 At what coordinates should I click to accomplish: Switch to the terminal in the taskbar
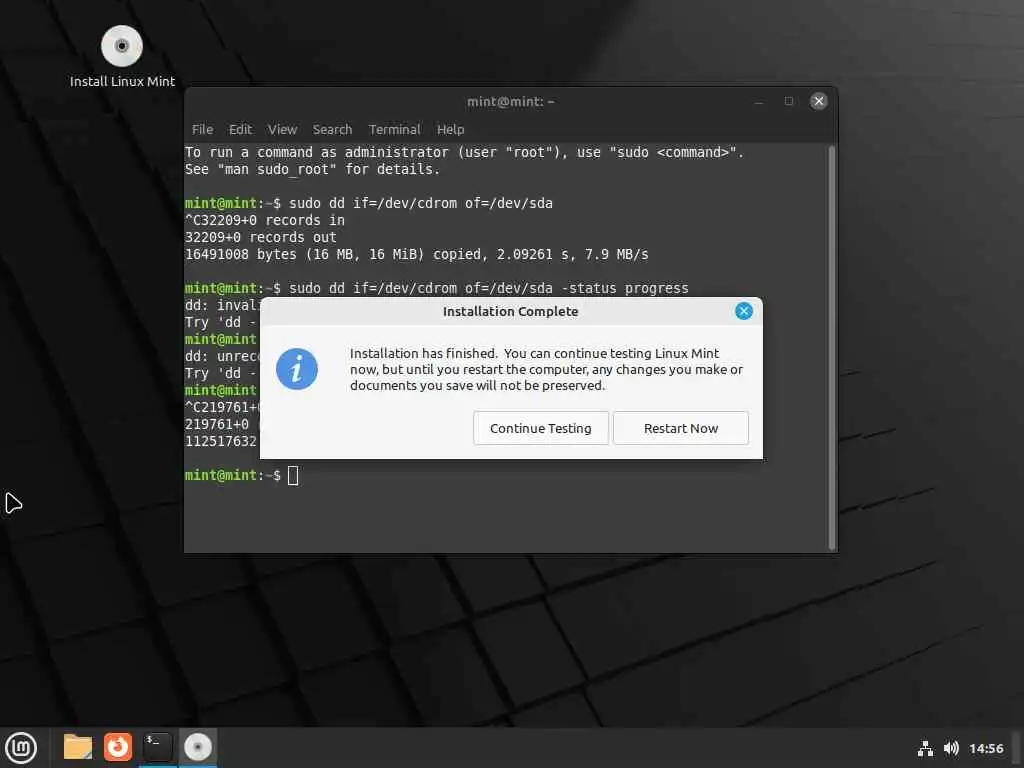coord(157,747)
